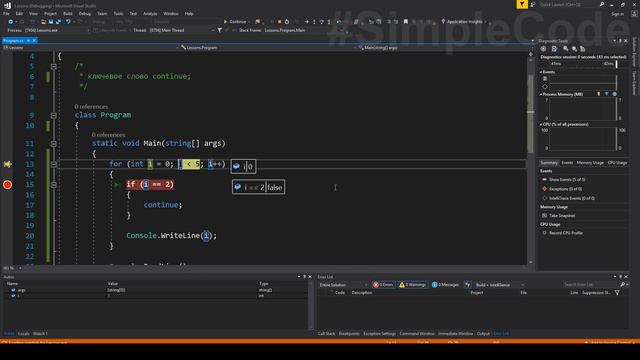Viewport: 640px width, 360px height.
Task: Open the Build menu
Action: [x=68, y=13]
